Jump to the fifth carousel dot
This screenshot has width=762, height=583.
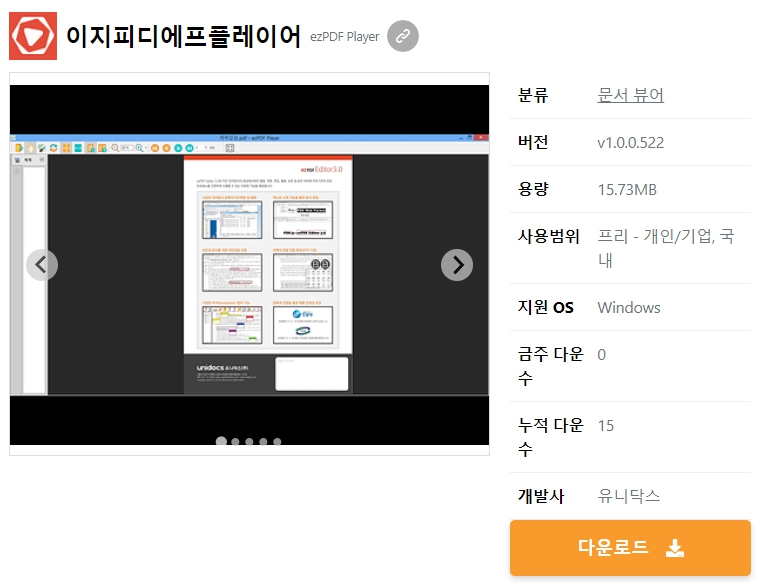click(x=277, y=442)
